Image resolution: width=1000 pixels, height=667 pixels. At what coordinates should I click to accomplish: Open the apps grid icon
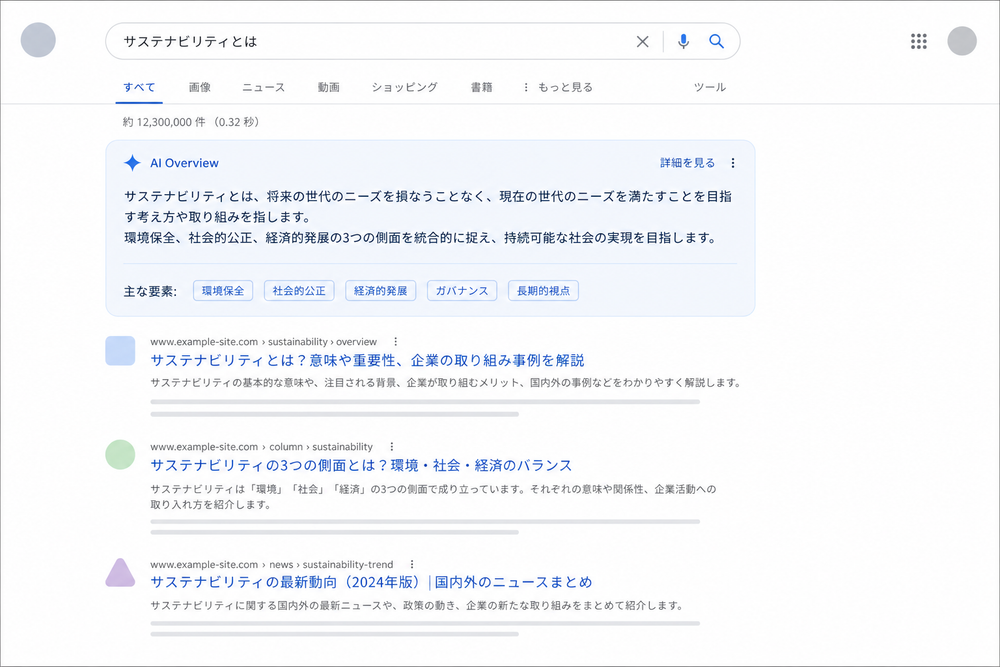click(x=918, y=41)
